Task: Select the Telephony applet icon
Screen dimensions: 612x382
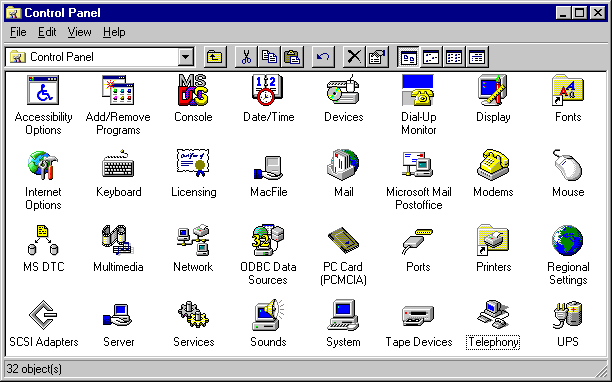Action: coord(493,315)
